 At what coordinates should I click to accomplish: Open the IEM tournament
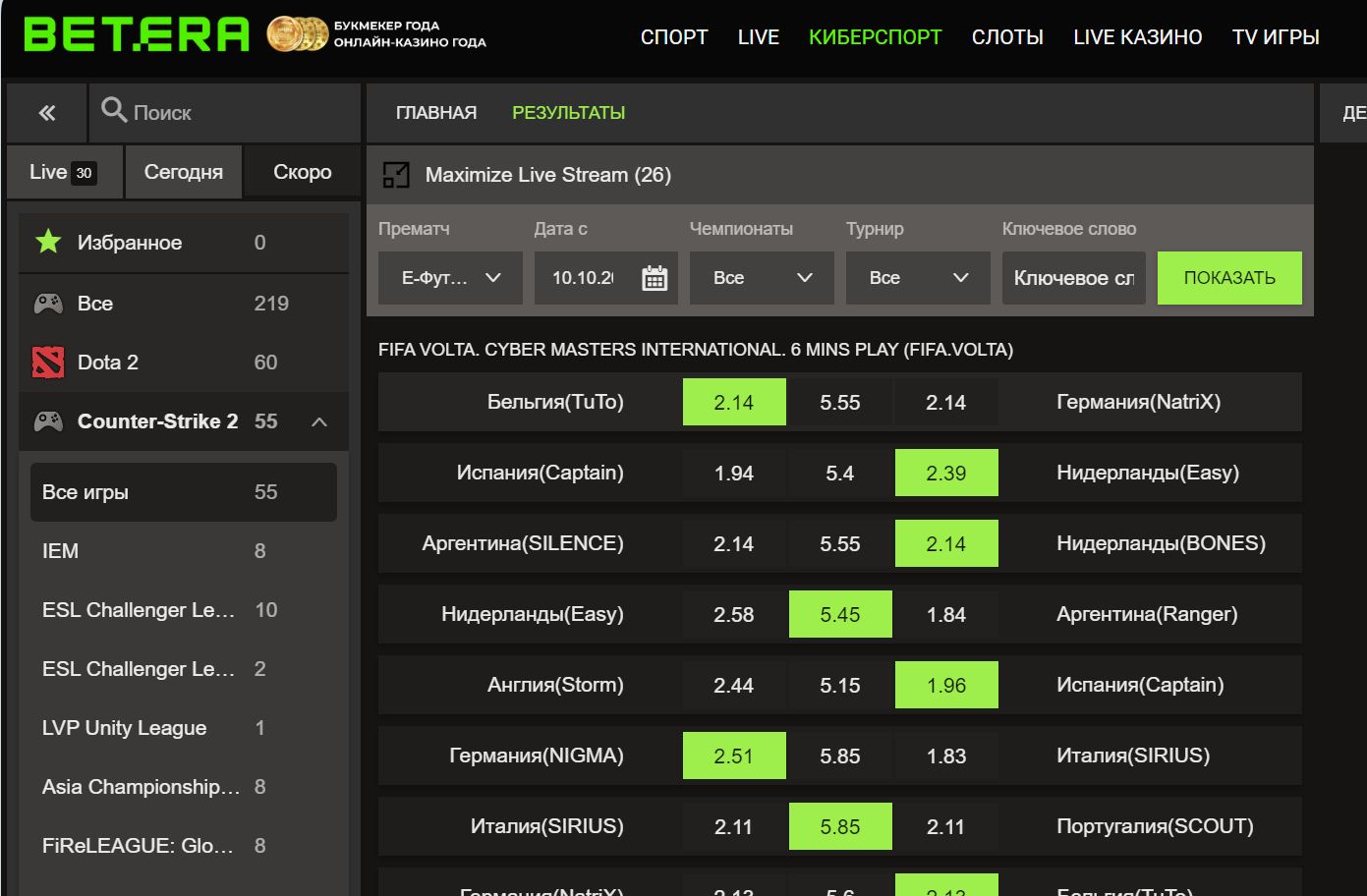(184, 551)
